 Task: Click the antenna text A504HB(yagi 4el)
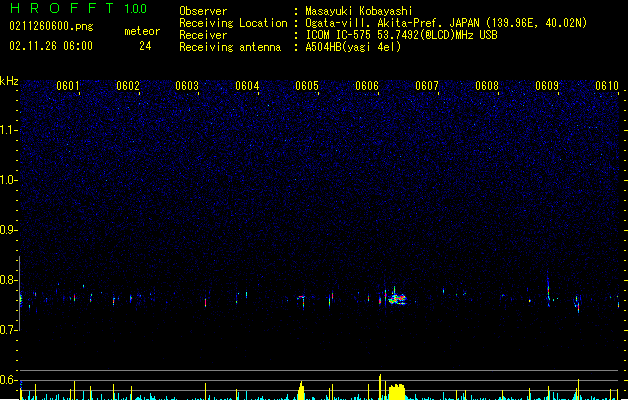353,47
